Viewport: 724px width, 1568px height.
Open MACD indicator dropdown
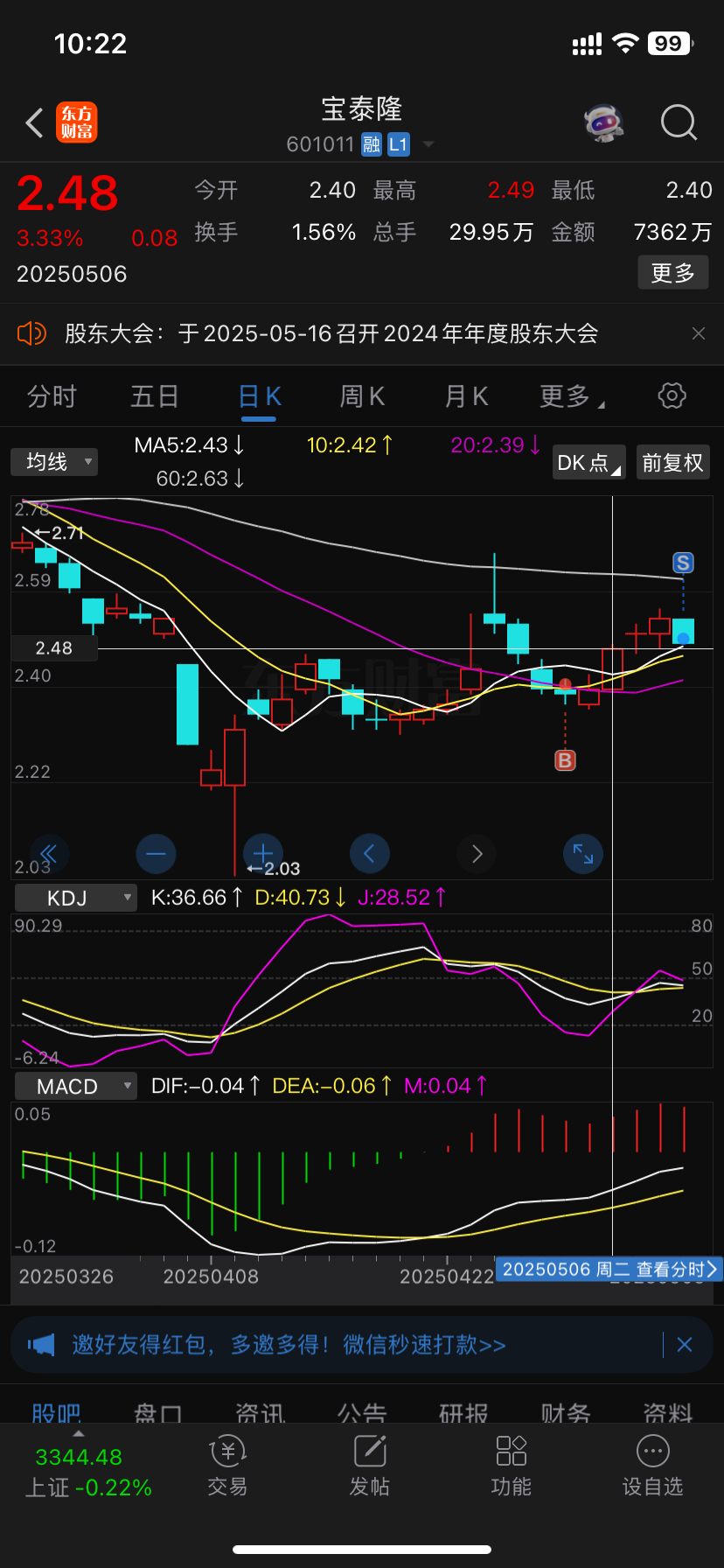coord(76,1086)
